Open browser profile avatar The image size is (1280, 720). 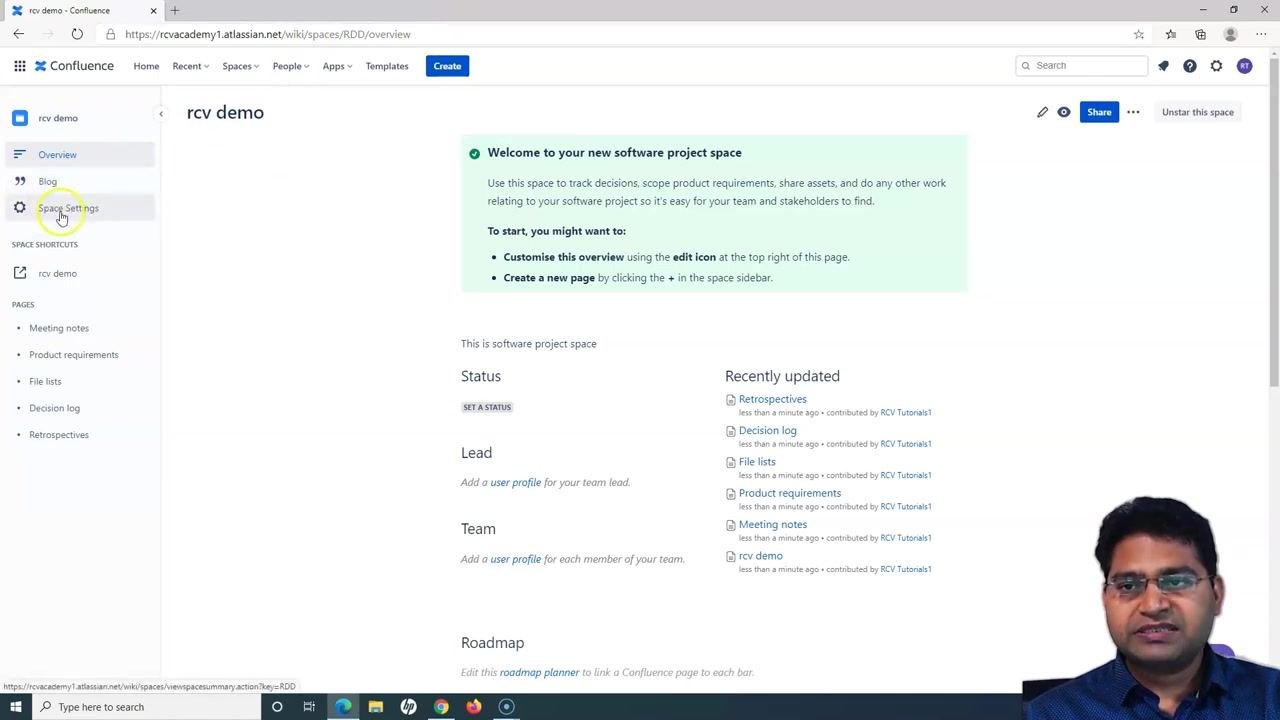1231,34
